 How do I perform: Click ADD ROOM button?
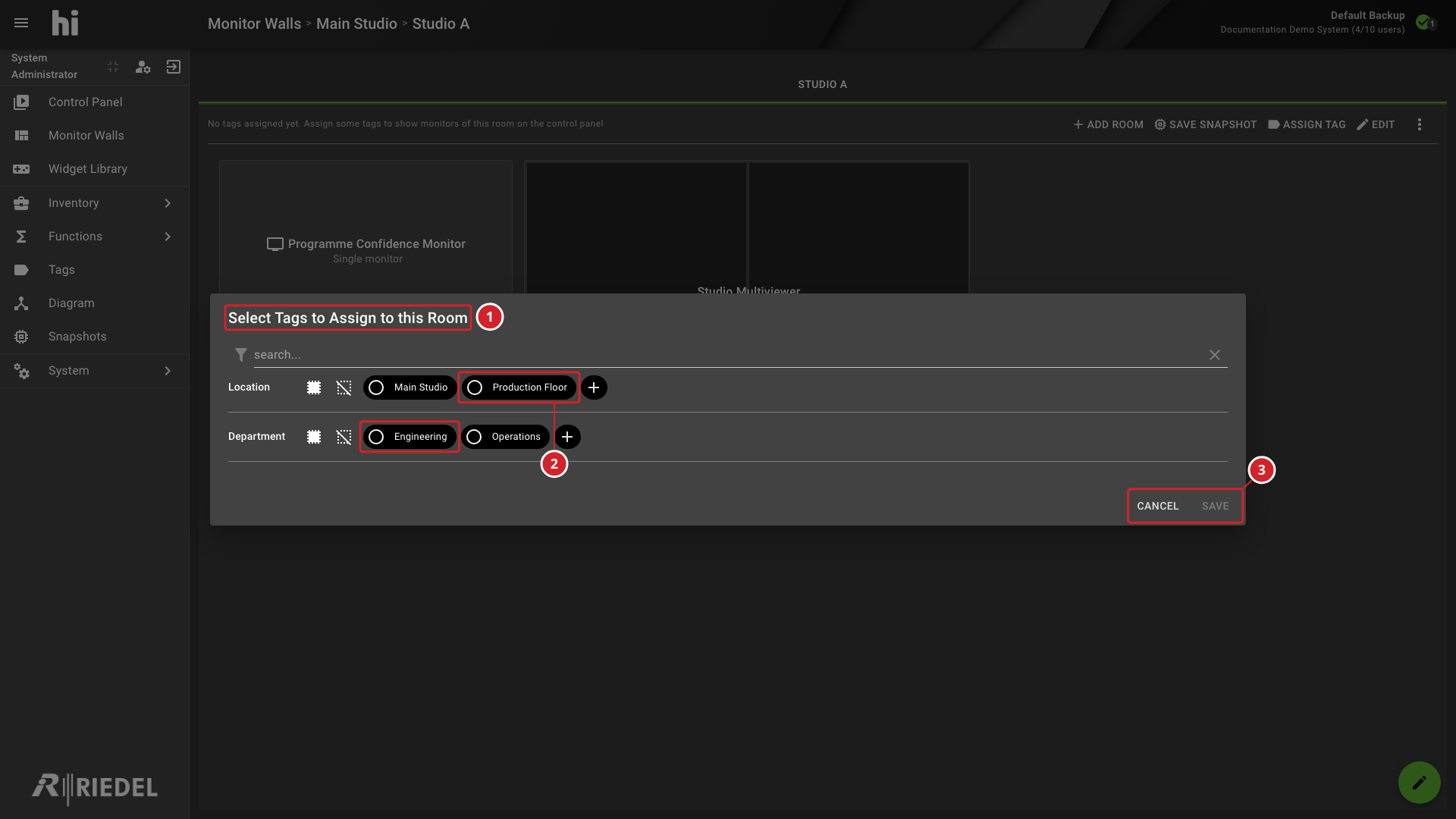[x=1108, y=124]
